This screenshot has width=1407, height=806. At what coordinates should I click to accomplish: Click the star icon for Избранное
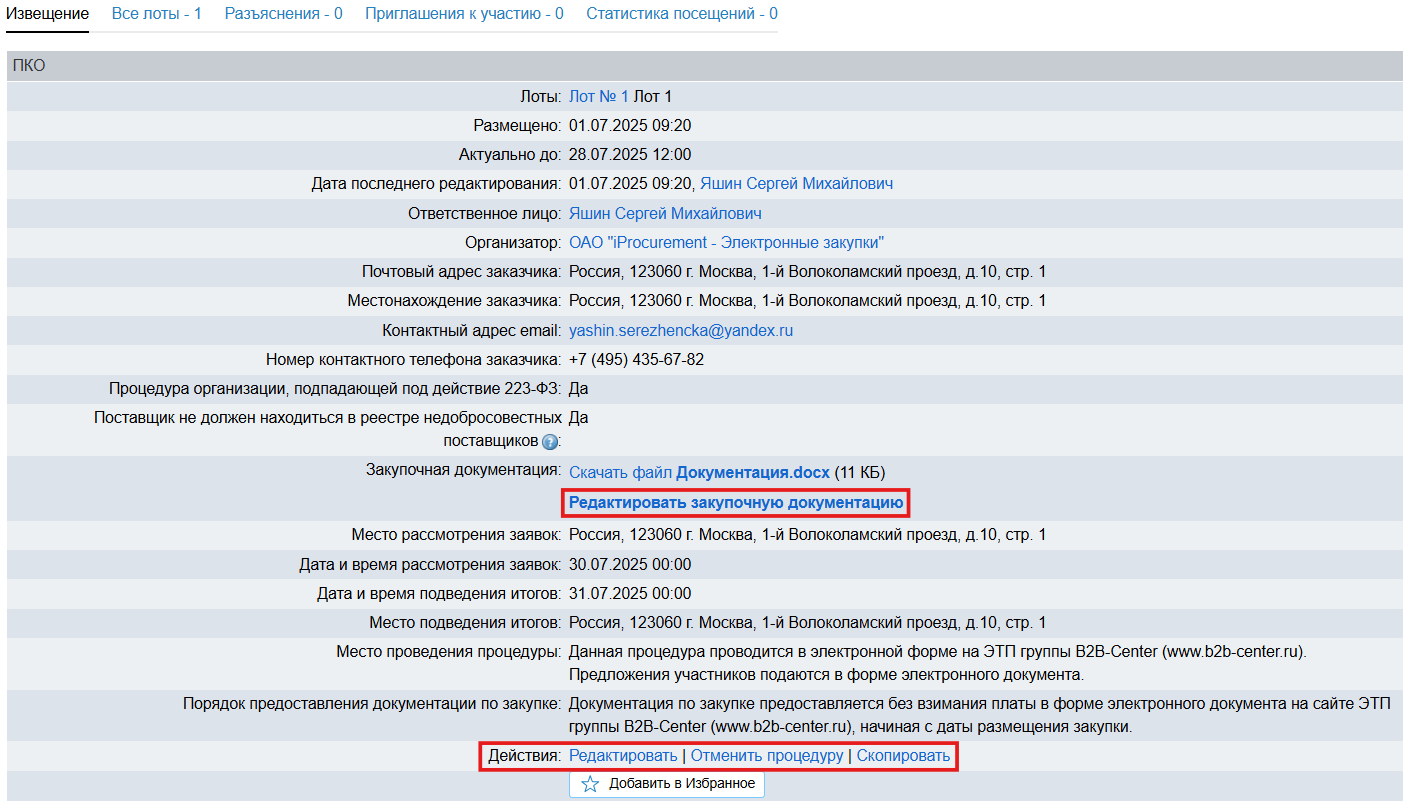point(590,784)
